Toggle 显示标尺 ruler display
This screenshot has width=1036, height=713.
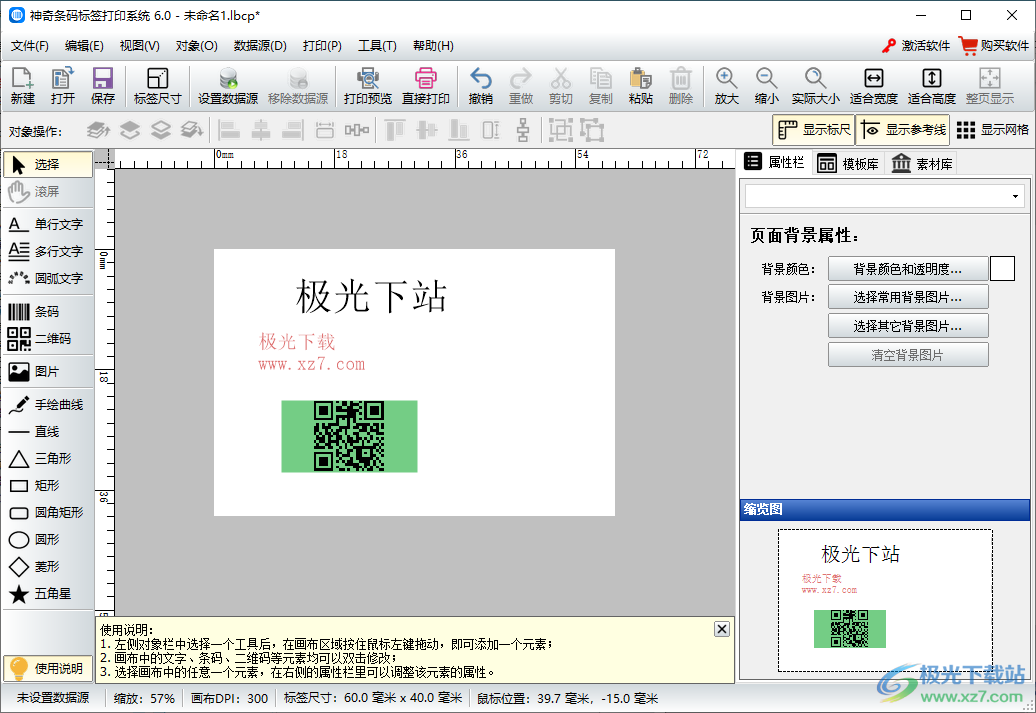(x=813, y=130)
